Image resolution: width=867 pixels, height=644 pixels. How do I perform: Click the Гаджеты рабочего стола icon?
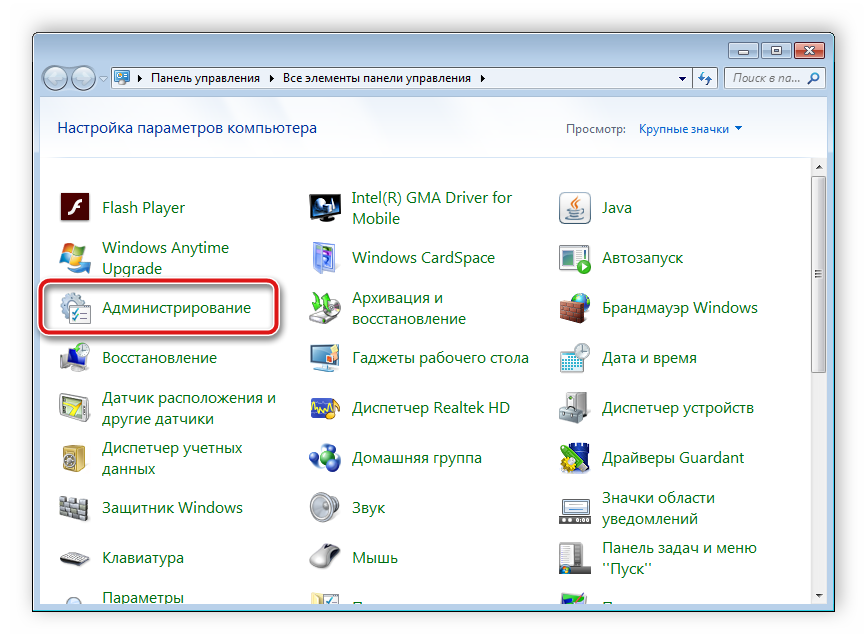pos(325,358)
